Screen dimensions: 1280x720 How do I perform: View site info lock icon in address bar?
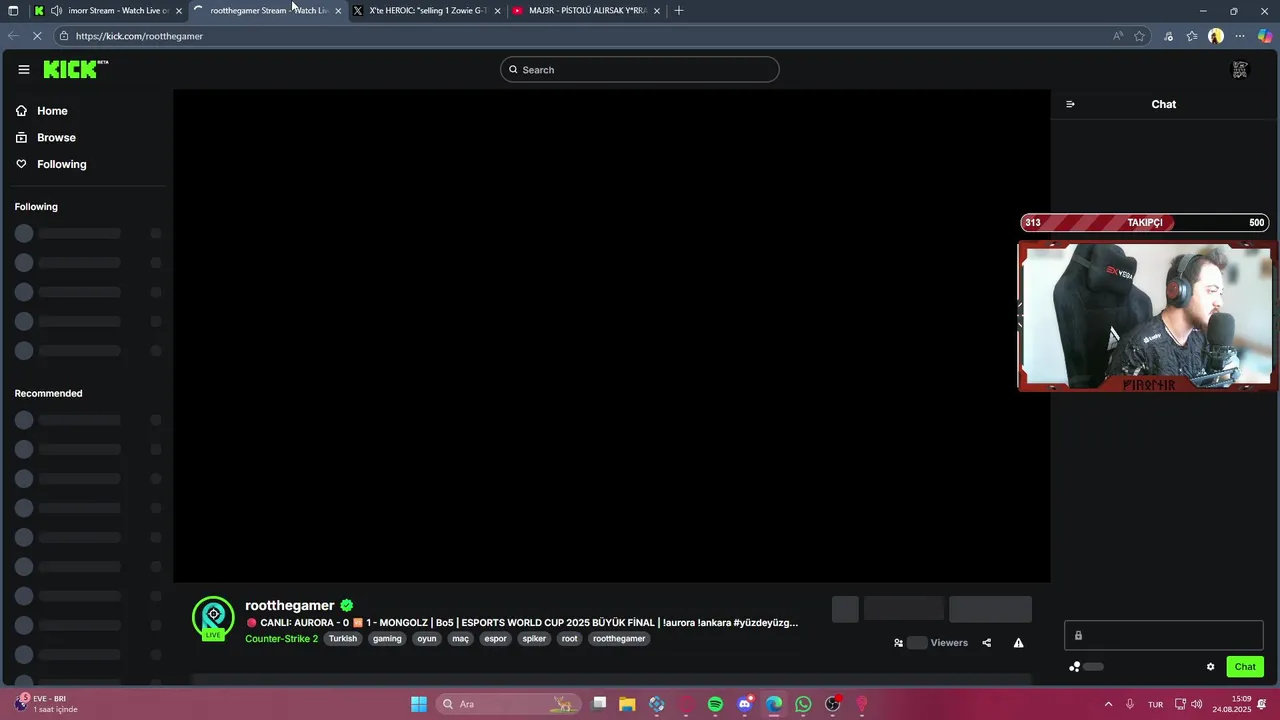click(64, 36)
